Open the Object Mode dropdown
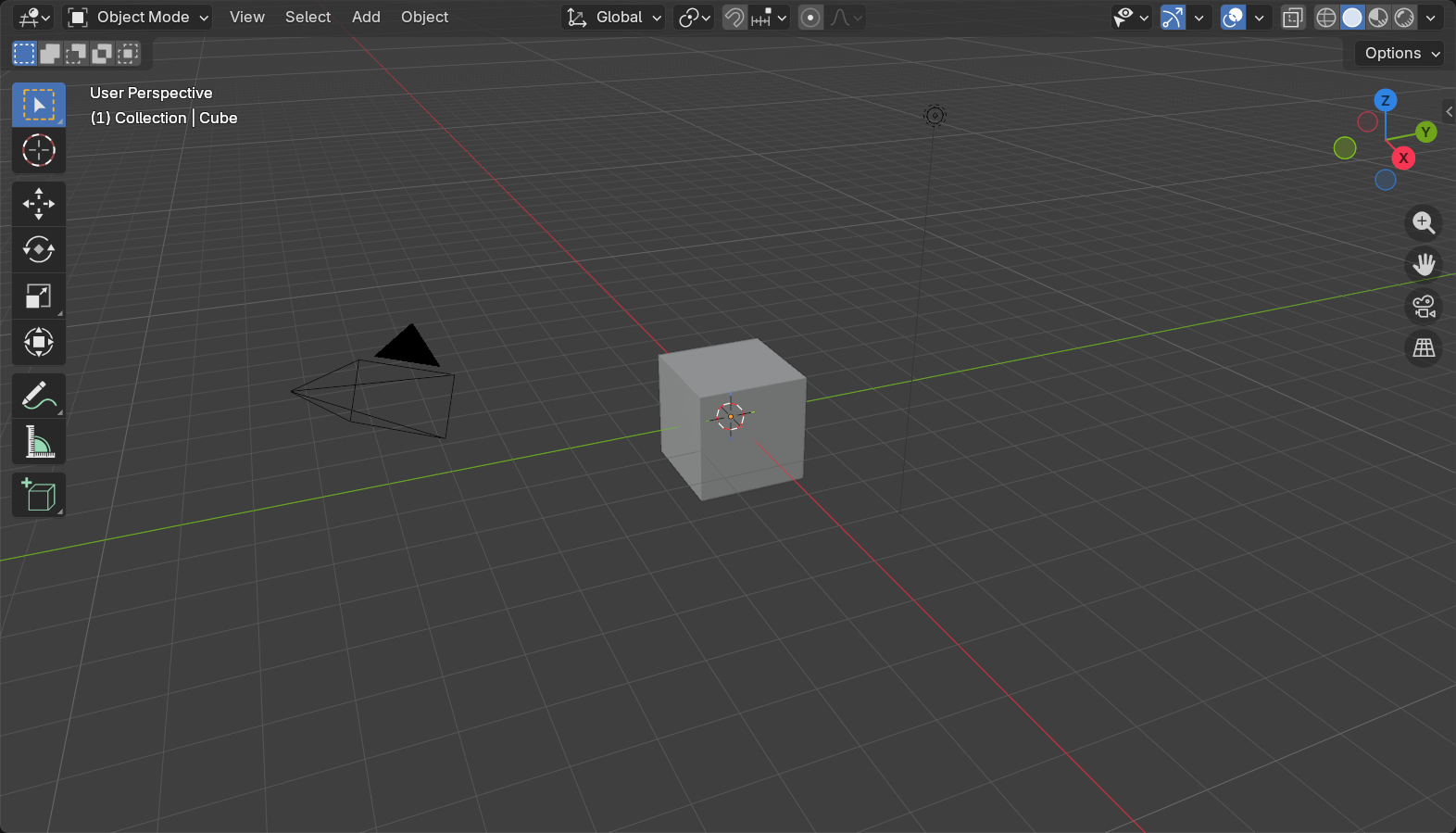1456x833 pixels. [137, 17]
